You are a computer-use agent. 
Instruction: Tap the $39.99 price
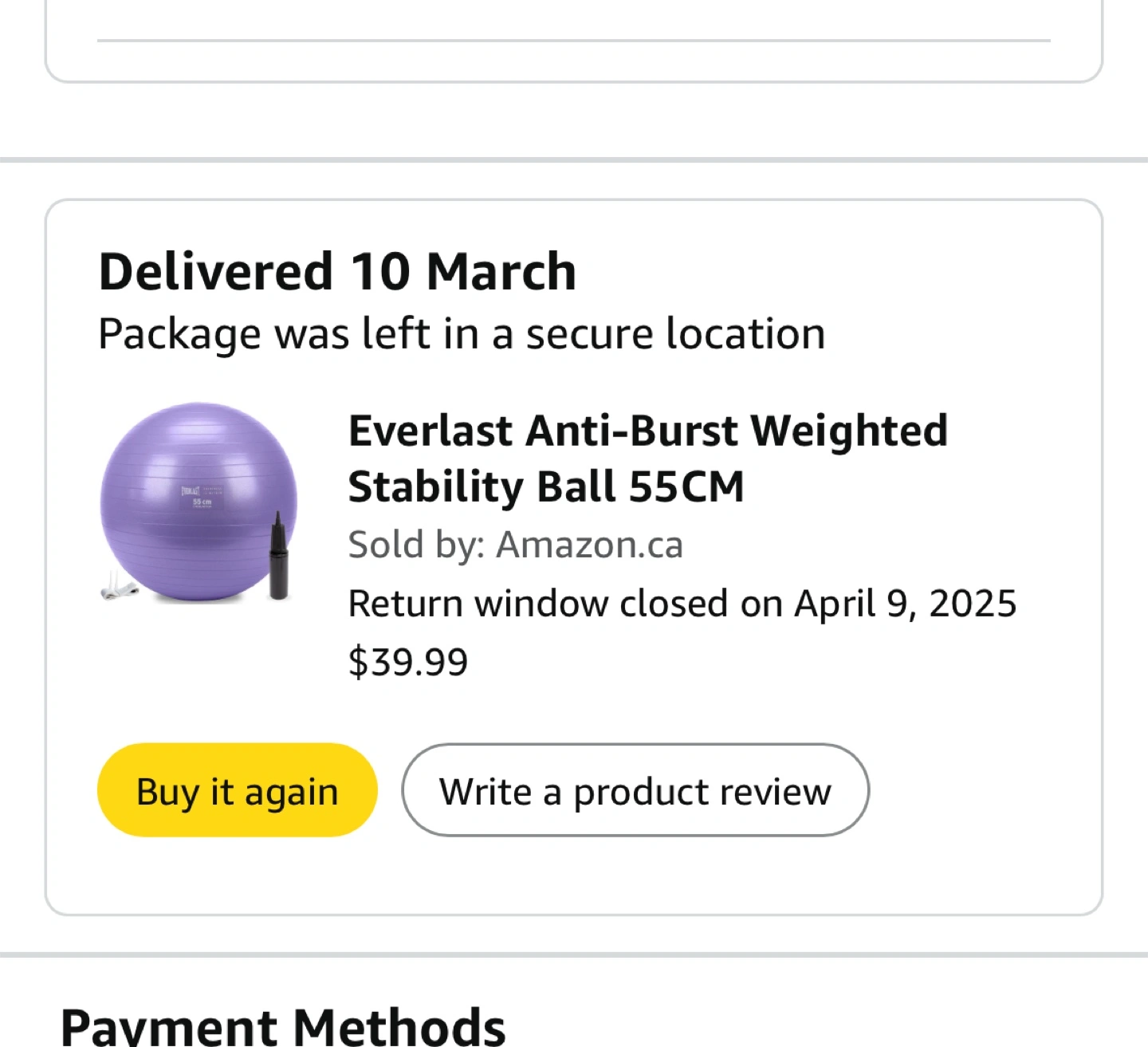tap(408, 662)
